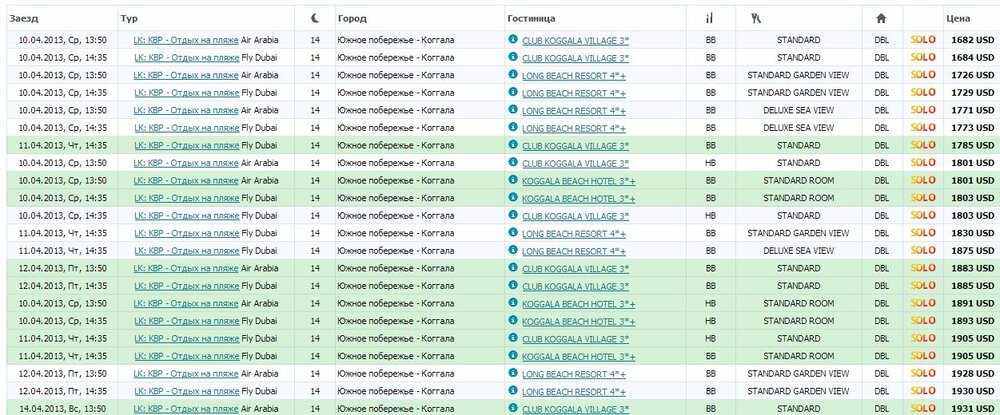Open info icon for the 1891 USD row

(x=512, y=303)
